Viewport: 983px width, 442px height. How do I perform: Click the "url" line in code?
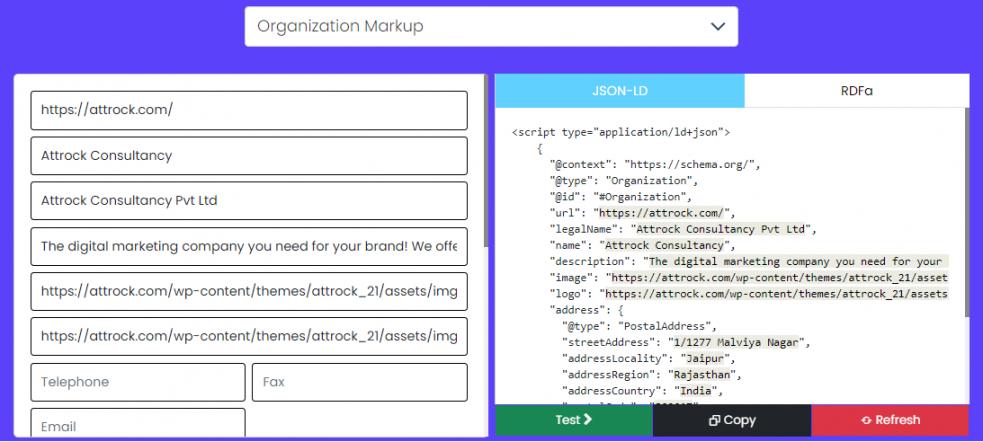pyautogui.click(x=643, y=213)
